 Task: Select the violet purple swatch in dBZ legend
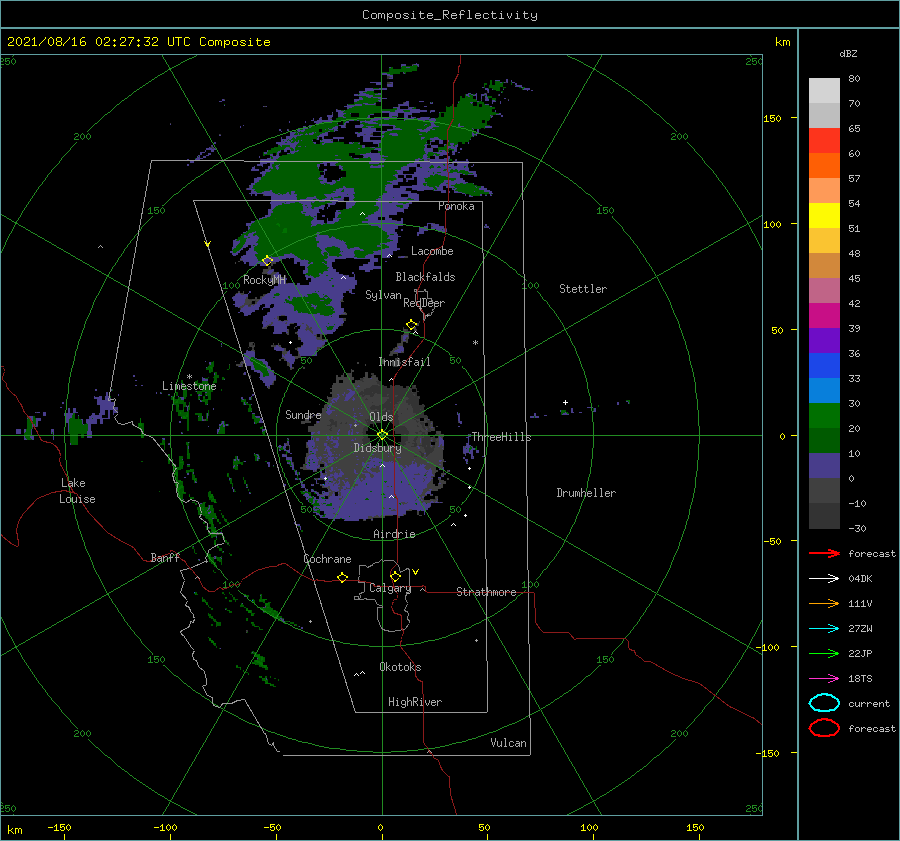coord(824,341)
